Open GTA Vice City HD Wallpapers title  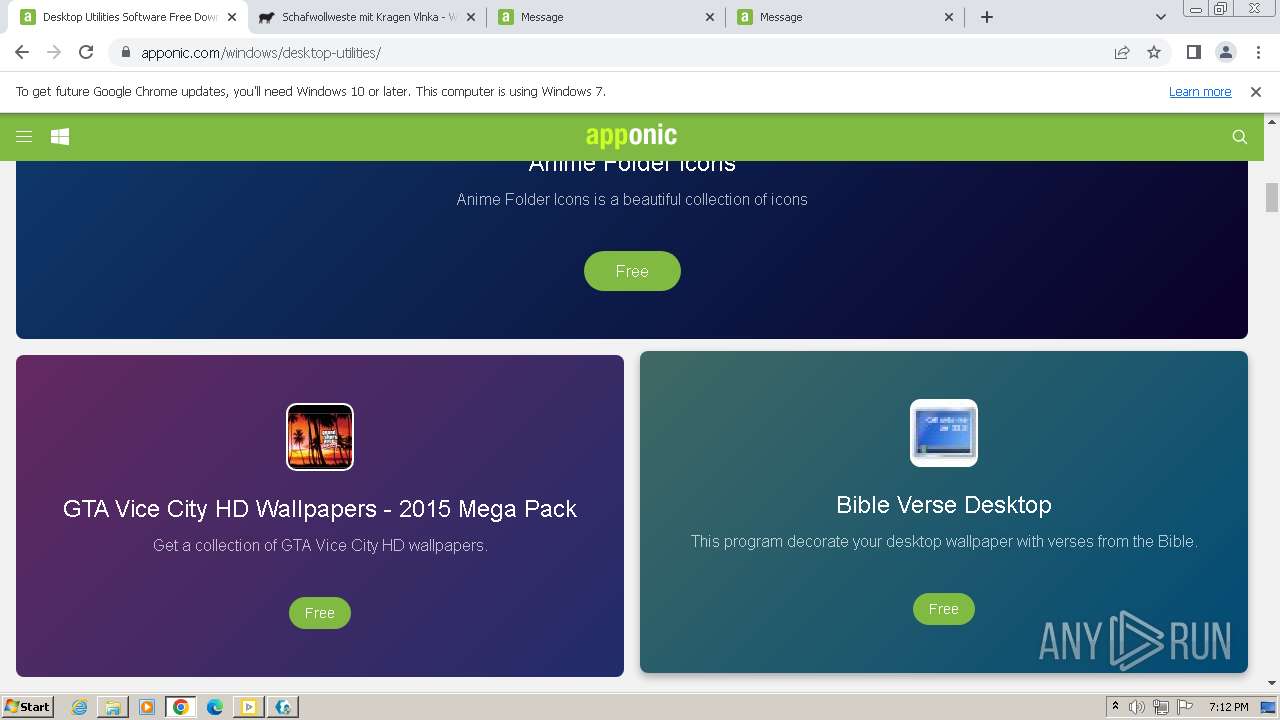coord(320,508)
